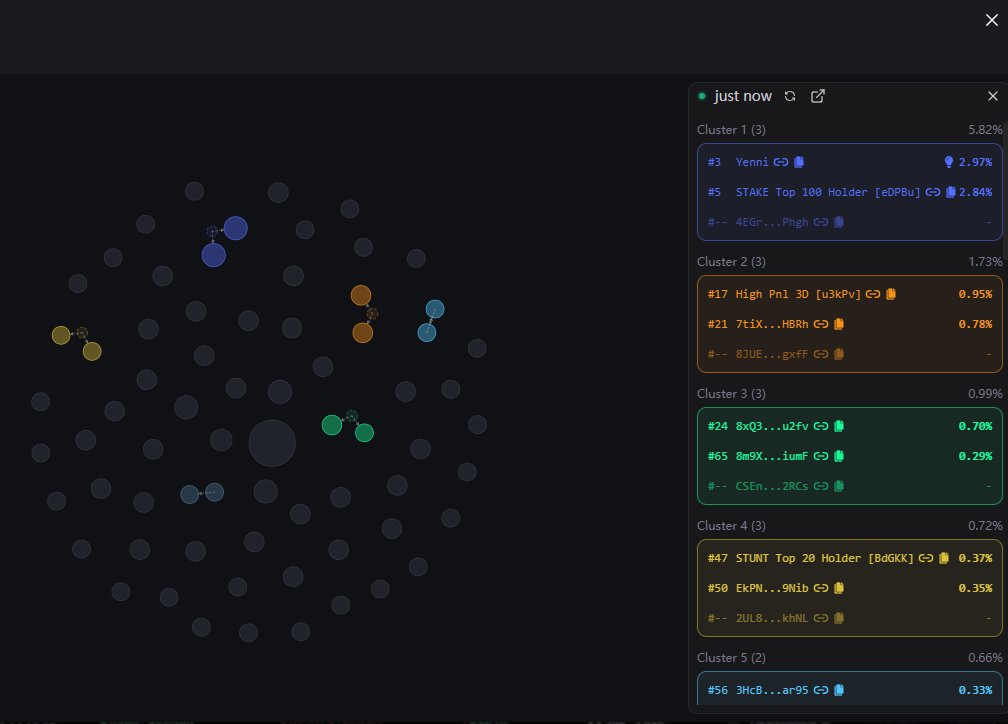This screenshot has height=724, width=1008.
Task: Copy address of 7tiX...HBRh
Action: (839, 324)
